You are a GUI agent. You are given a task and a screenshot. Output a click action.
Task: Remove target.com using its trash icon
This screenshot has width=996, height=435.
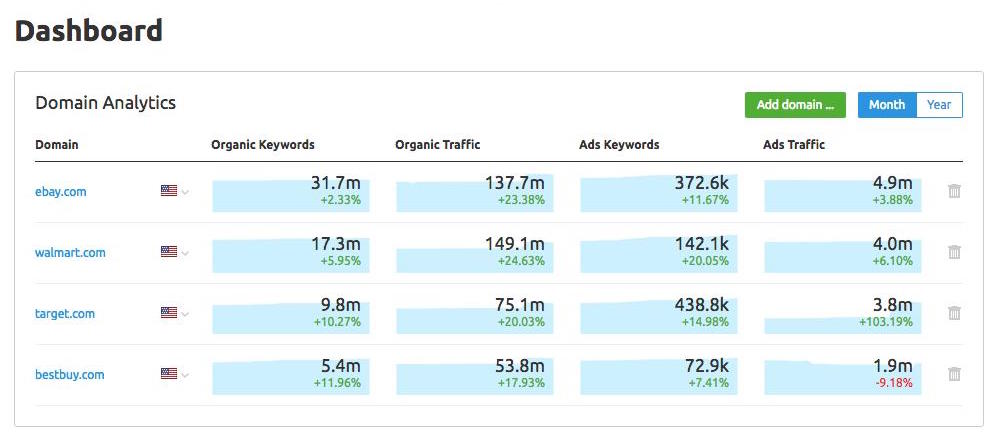pyautogui.click(x=953, y=313)
